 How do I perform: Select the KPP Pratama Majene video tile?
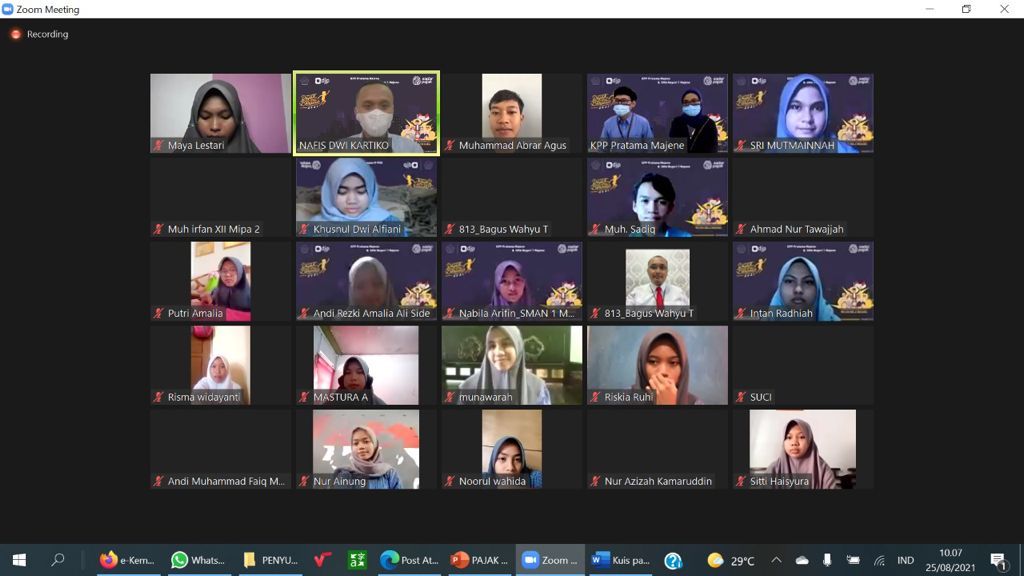(658, 112)
